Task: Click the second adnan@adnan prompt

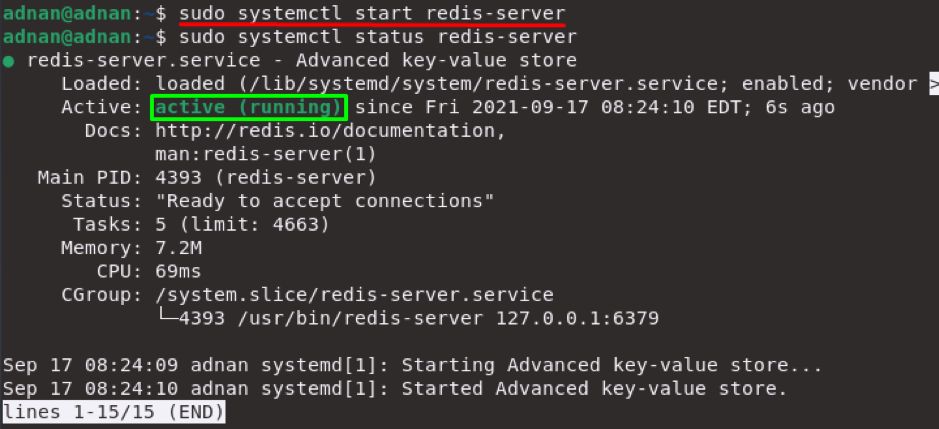Action: click(x=66, y=37)
